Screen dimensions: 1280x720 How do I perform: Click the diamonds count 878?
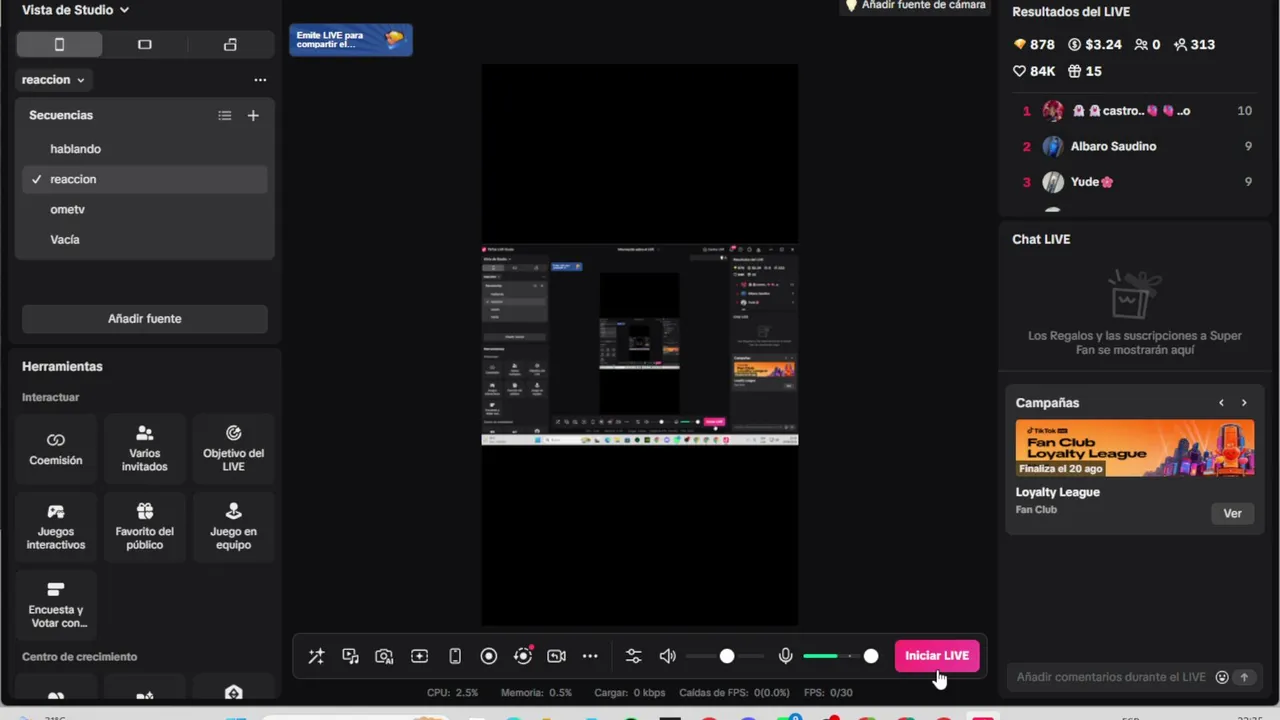pyautogui.click(x=1034, y=45)
